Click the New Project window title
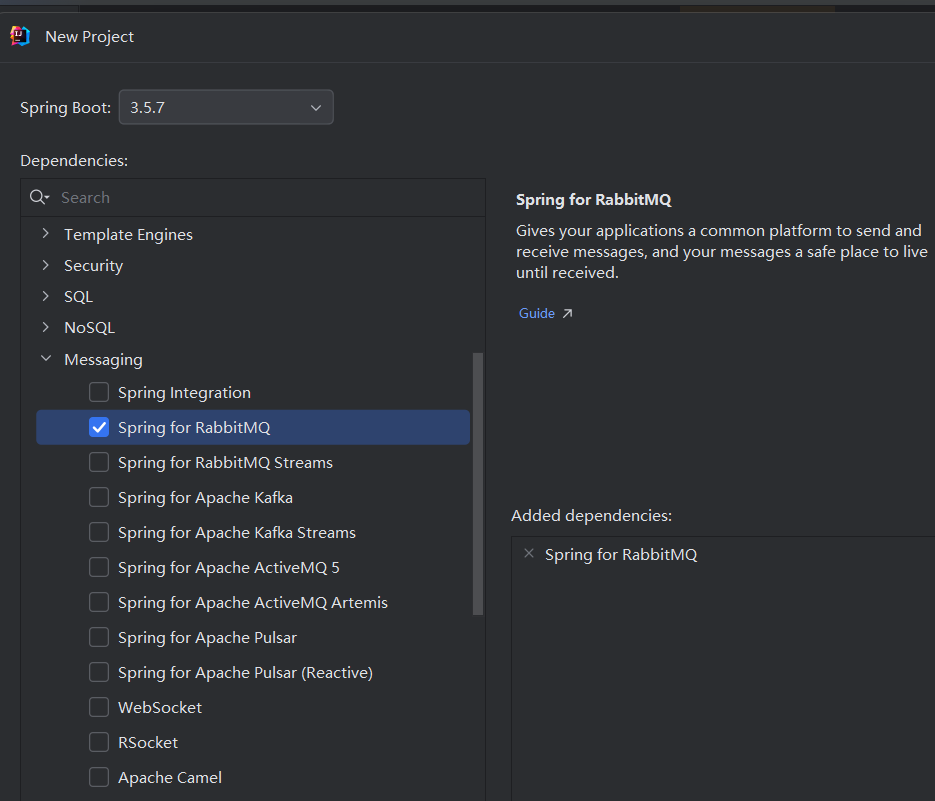935x801 pixels. (x=89, y=36)
